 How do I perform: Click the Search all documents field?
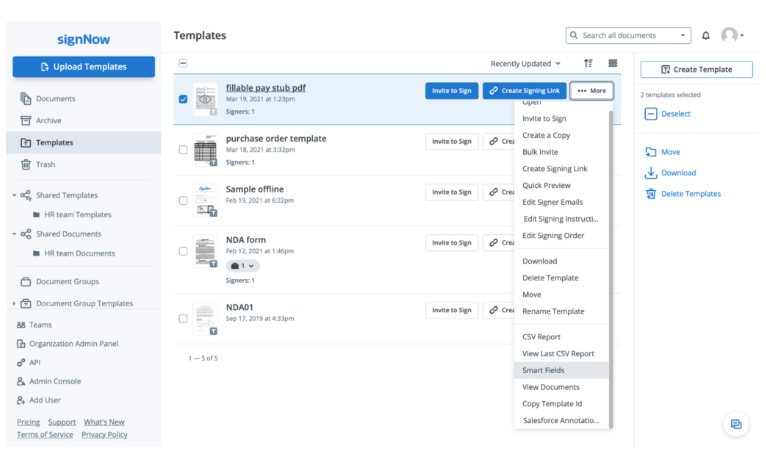[x=628, y=36]
